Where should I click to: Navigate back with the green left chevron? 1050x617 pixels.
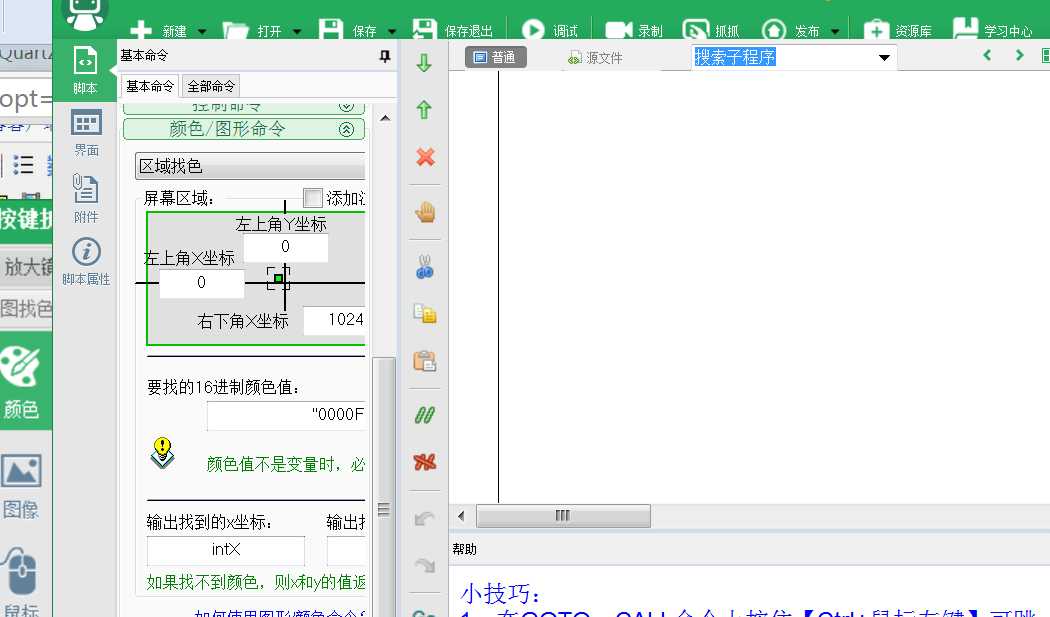click(x=987, y=55)
